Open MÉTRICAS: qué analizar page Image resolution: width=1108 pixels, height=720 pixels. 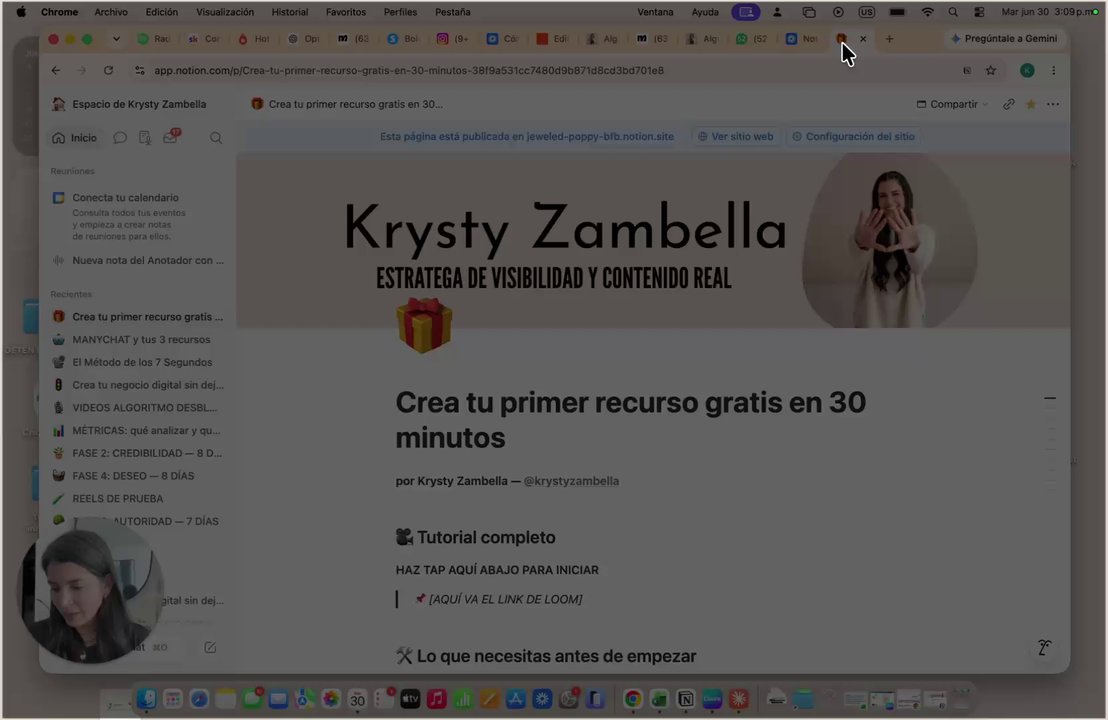pyautogui.click(x=138, y=430)
